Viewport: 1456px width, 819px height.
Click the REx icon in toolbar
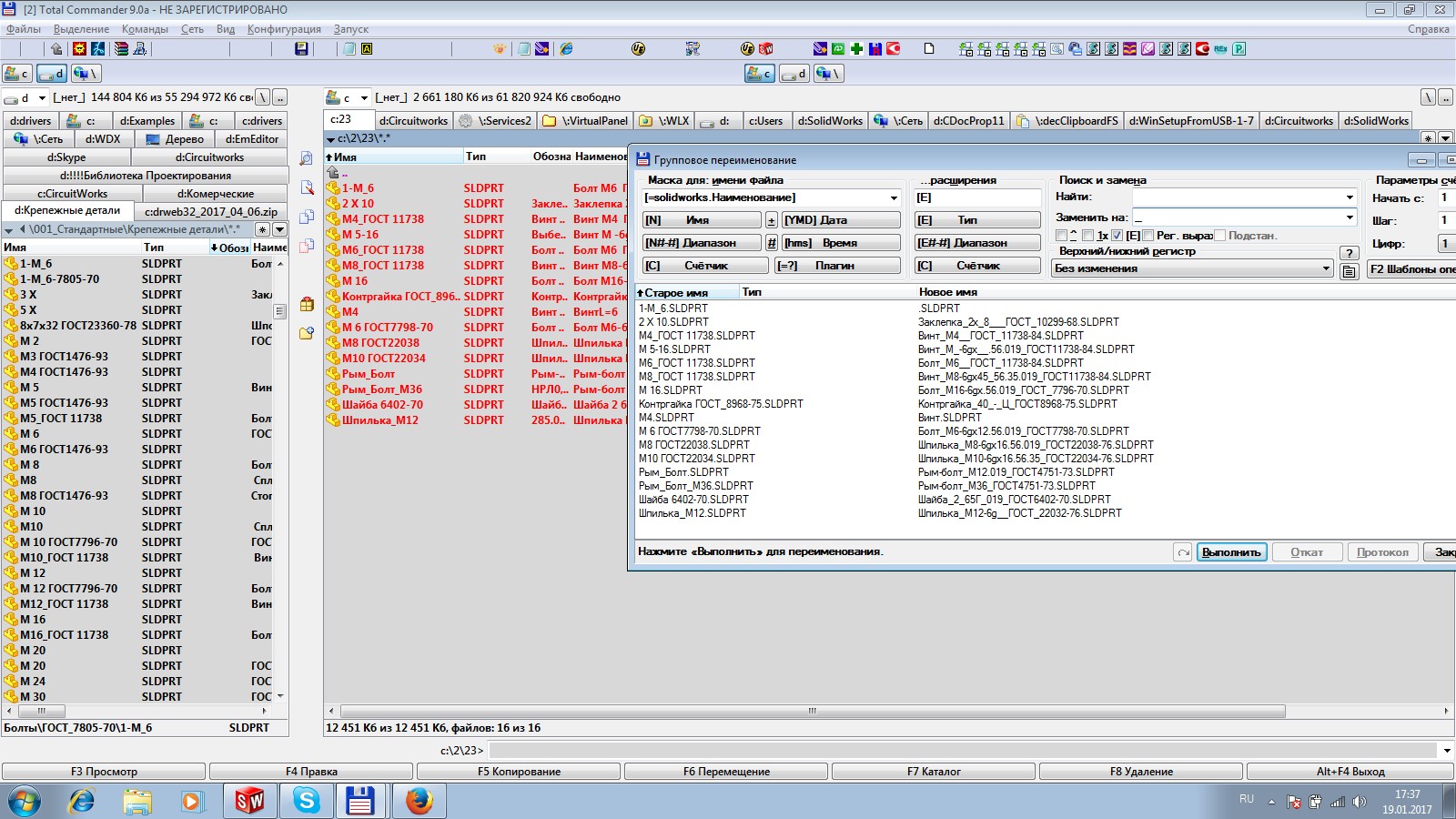(1220, 49)
